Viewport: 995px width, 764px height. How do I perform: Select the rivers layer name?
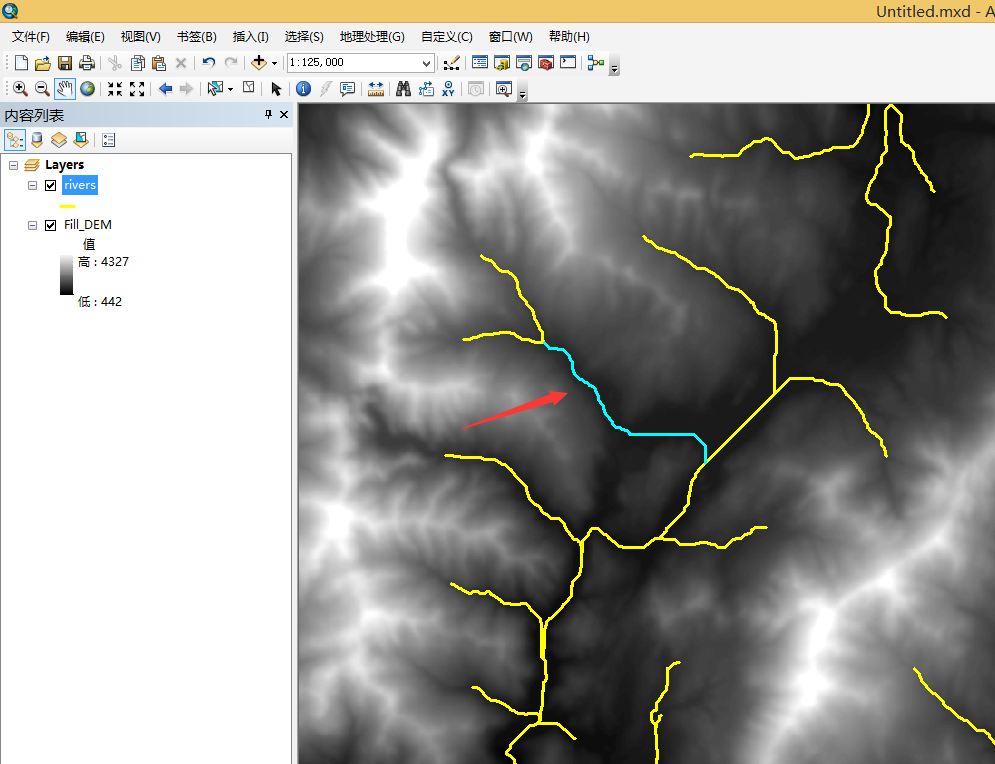point(80,185)
